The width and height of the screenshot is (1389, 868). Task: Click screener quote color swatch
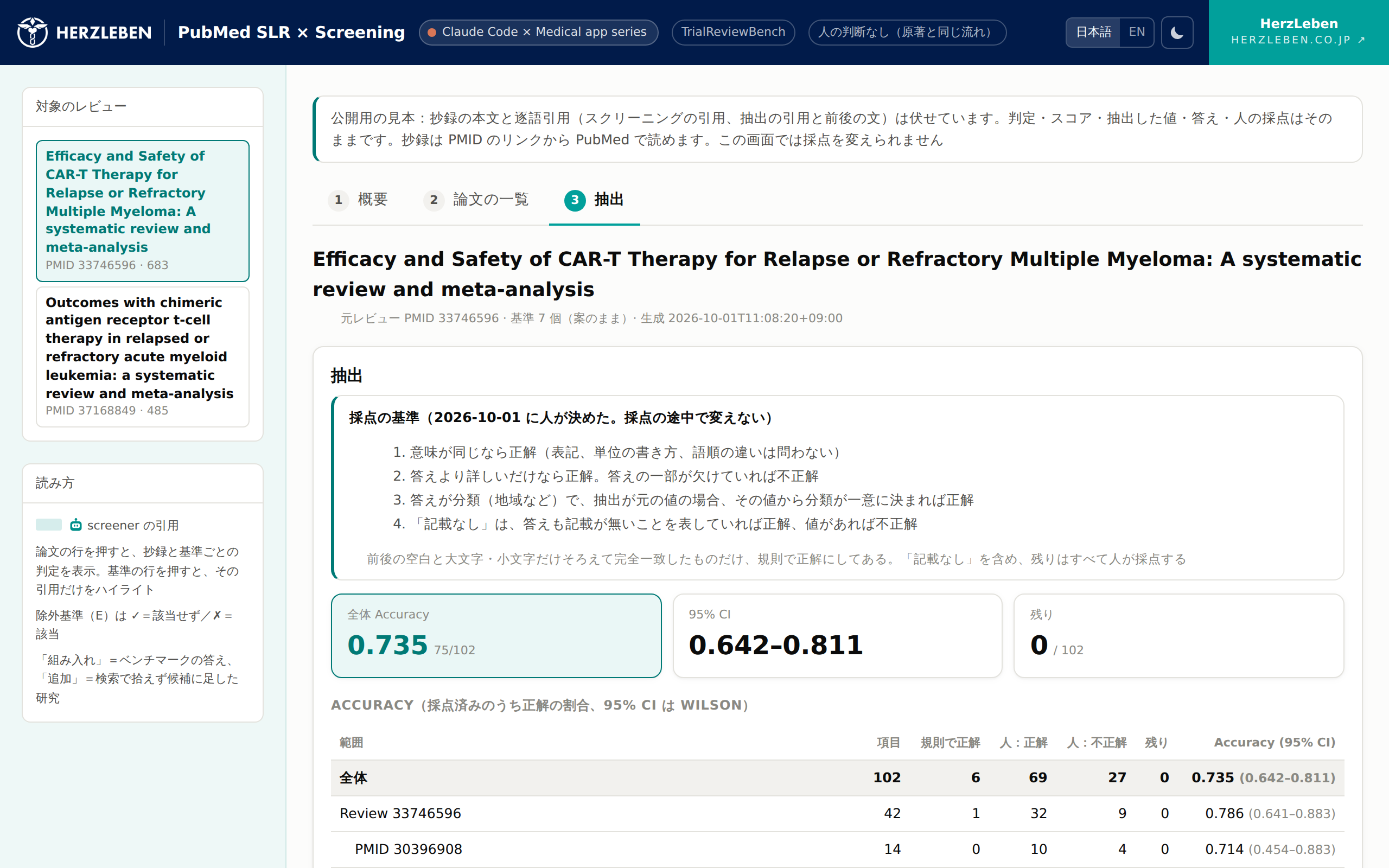pos(49,525)
